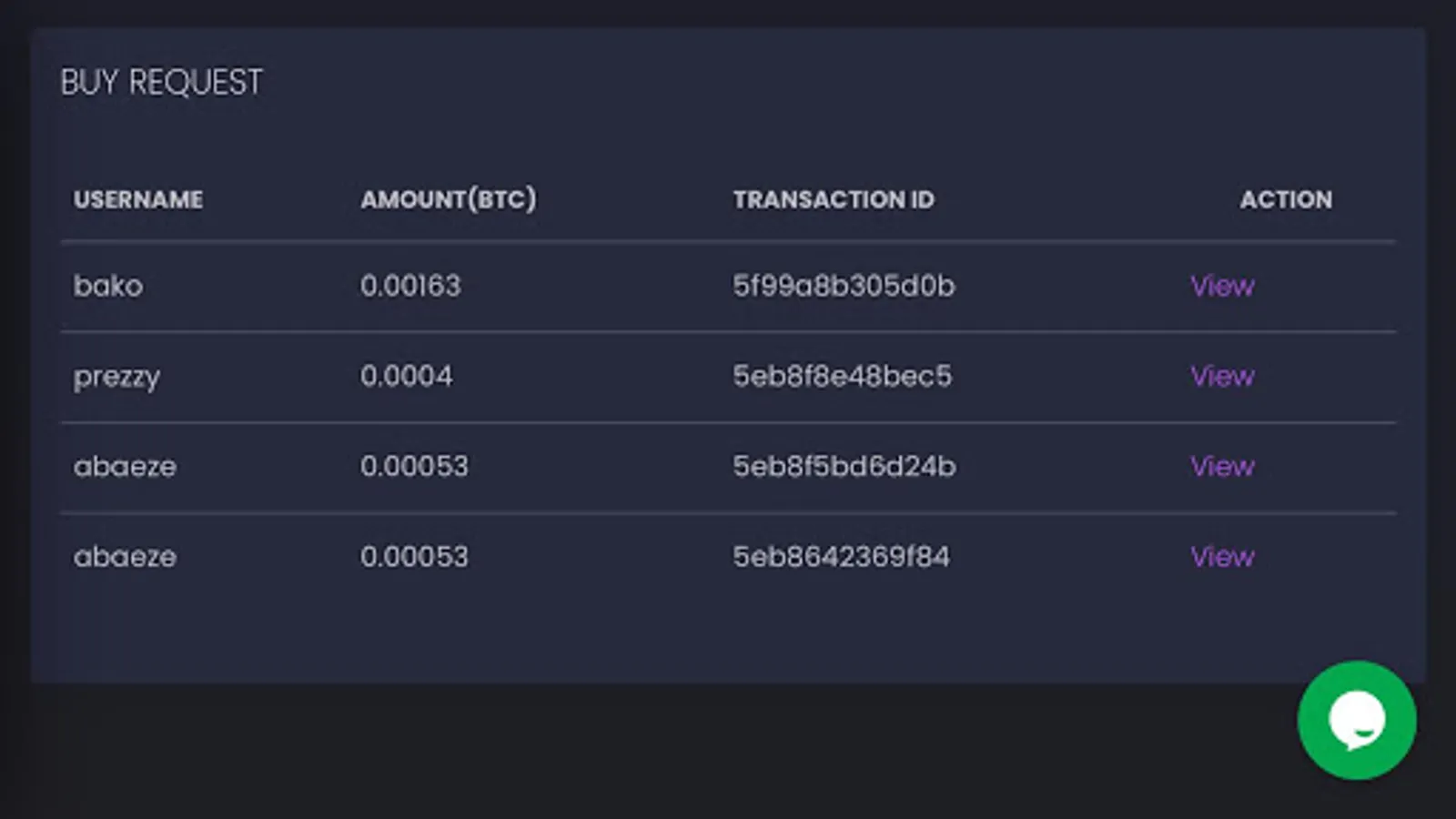Click transaction ID 5eb8642369f84
This screenshot has height=819, width=1456.
[841, 556]
